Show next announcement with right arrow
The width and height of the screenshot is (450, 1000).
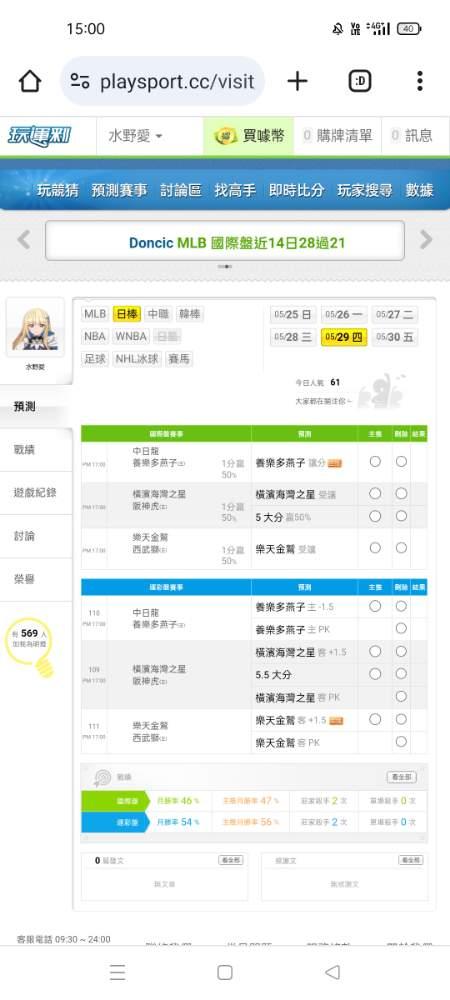point(426,240)
